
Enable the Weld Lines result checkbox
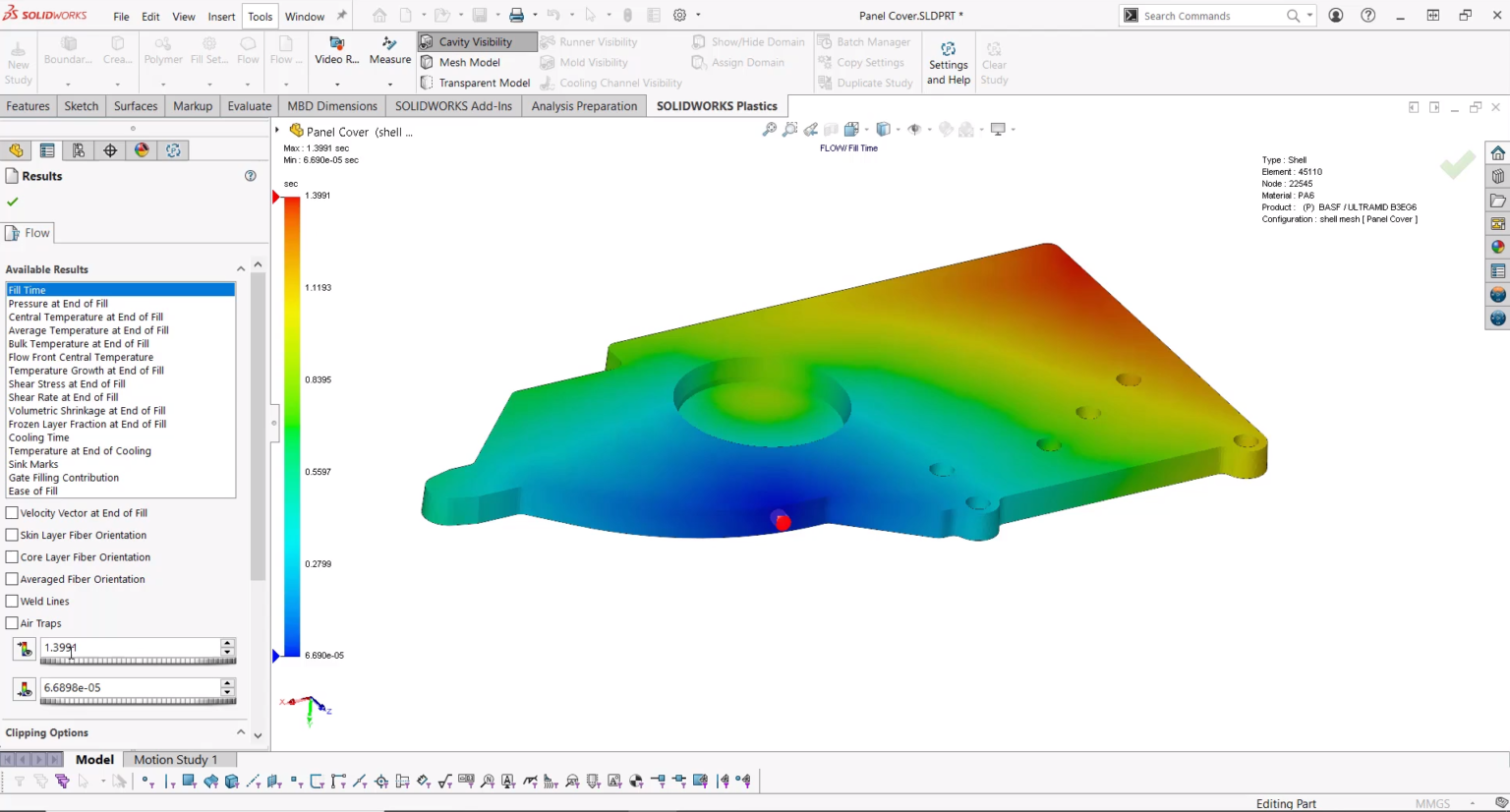point(11,601)
